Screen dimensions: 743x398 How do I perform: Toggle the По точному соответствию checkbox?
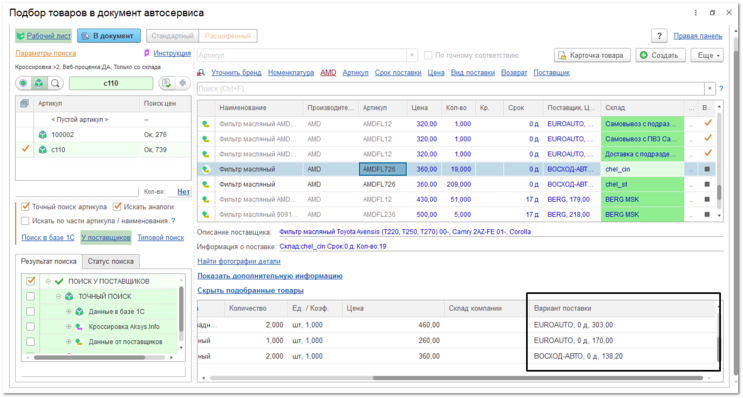coord(428,55)
